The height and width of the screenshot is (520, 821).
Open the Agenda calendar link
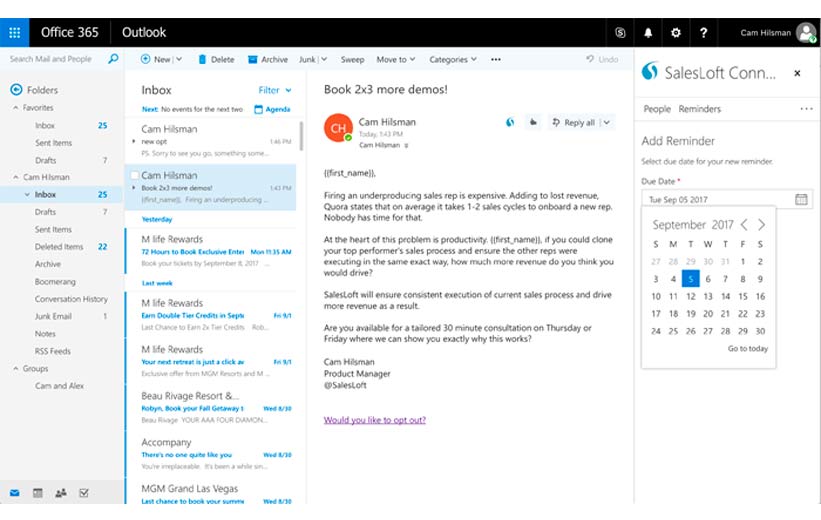(272, 109)
